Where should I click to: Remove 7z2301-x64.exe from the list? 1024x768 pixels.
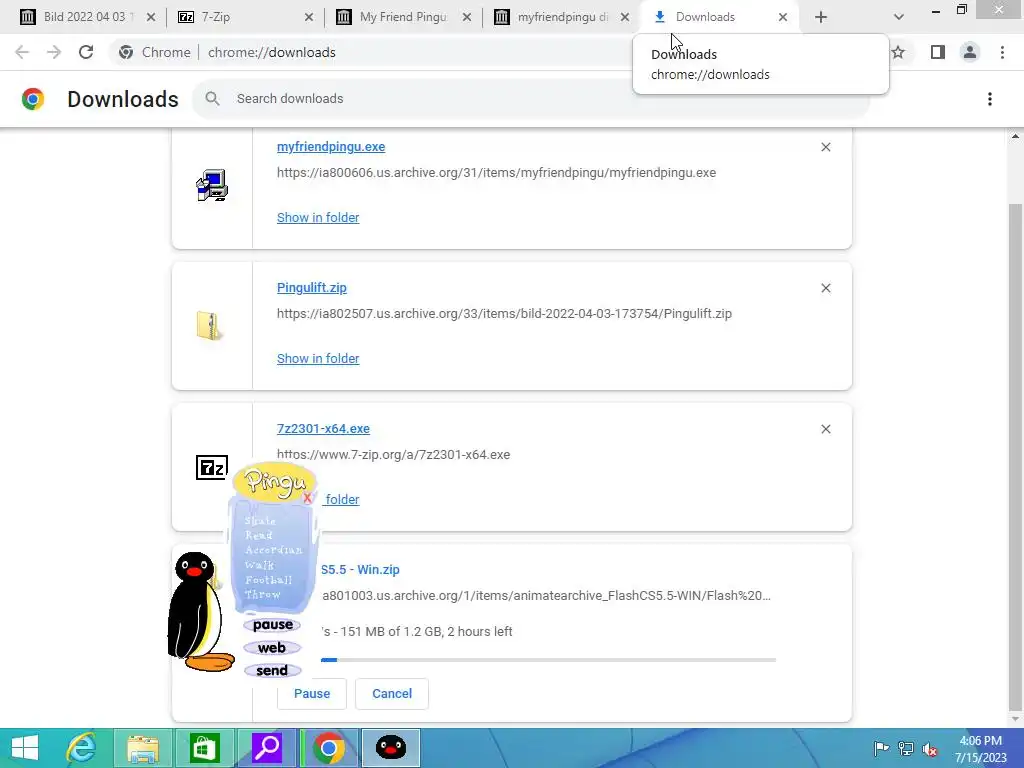pos(826,429)
